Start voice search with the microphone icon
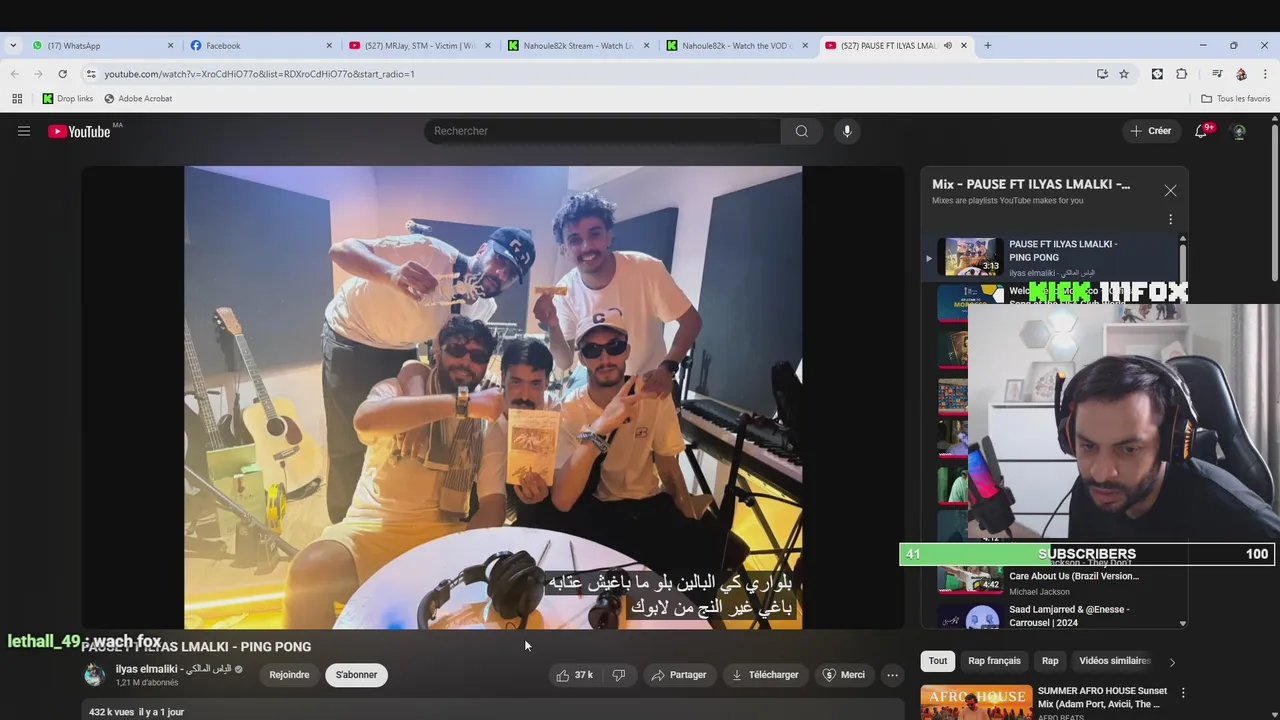Image resolution: width=1280 pixels, height=720 pixels. pos(847,131)
